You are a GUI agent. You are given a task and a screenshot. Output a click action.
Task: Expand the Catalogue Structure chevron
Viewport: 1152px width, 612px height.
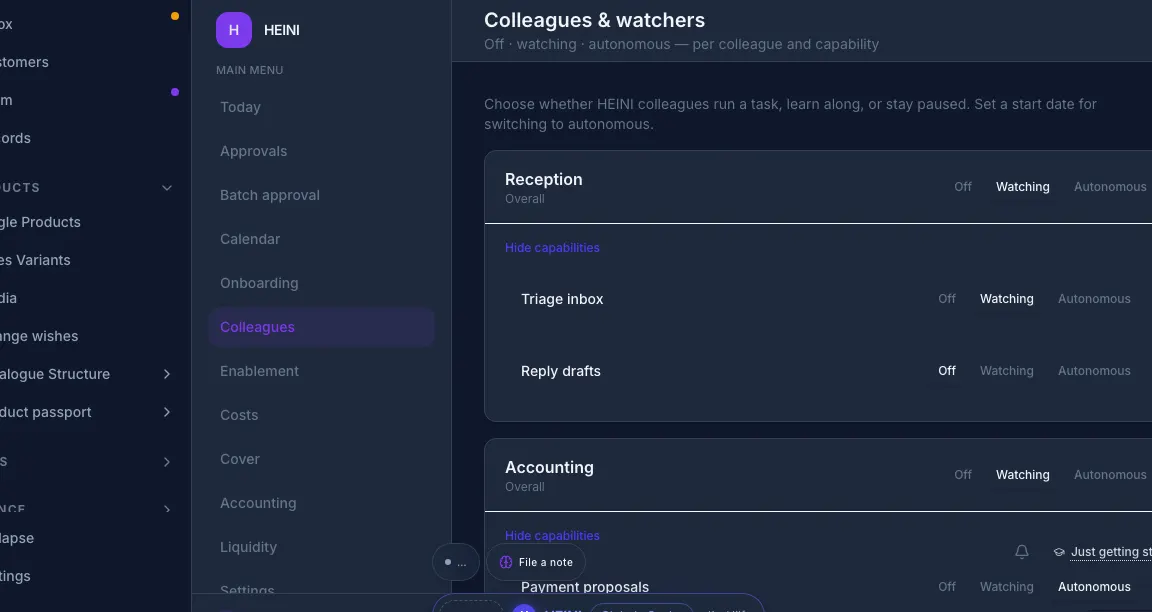167,374
